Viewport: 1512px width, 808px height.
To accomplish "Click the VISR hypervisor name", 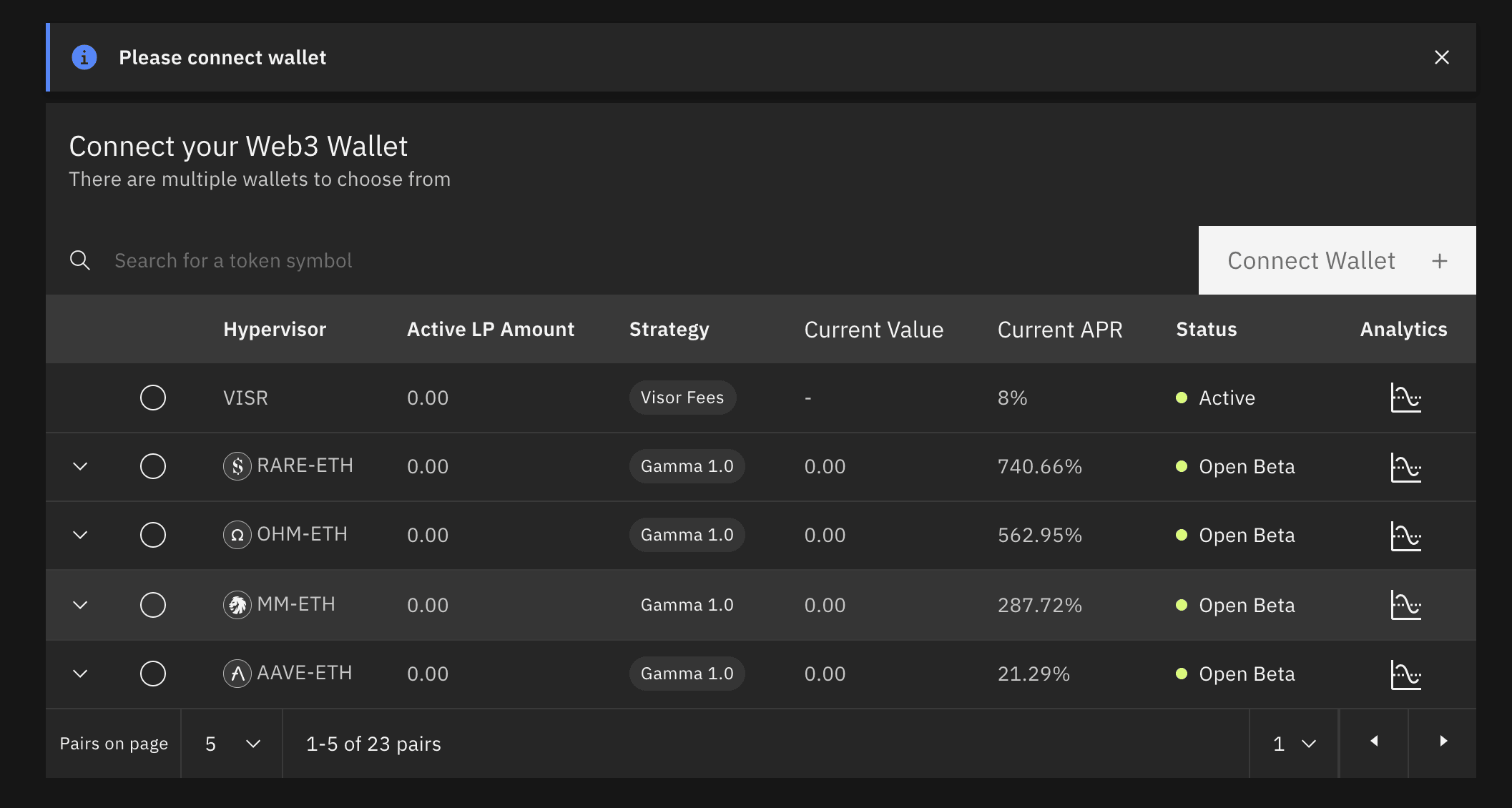I will pos(245,398).
